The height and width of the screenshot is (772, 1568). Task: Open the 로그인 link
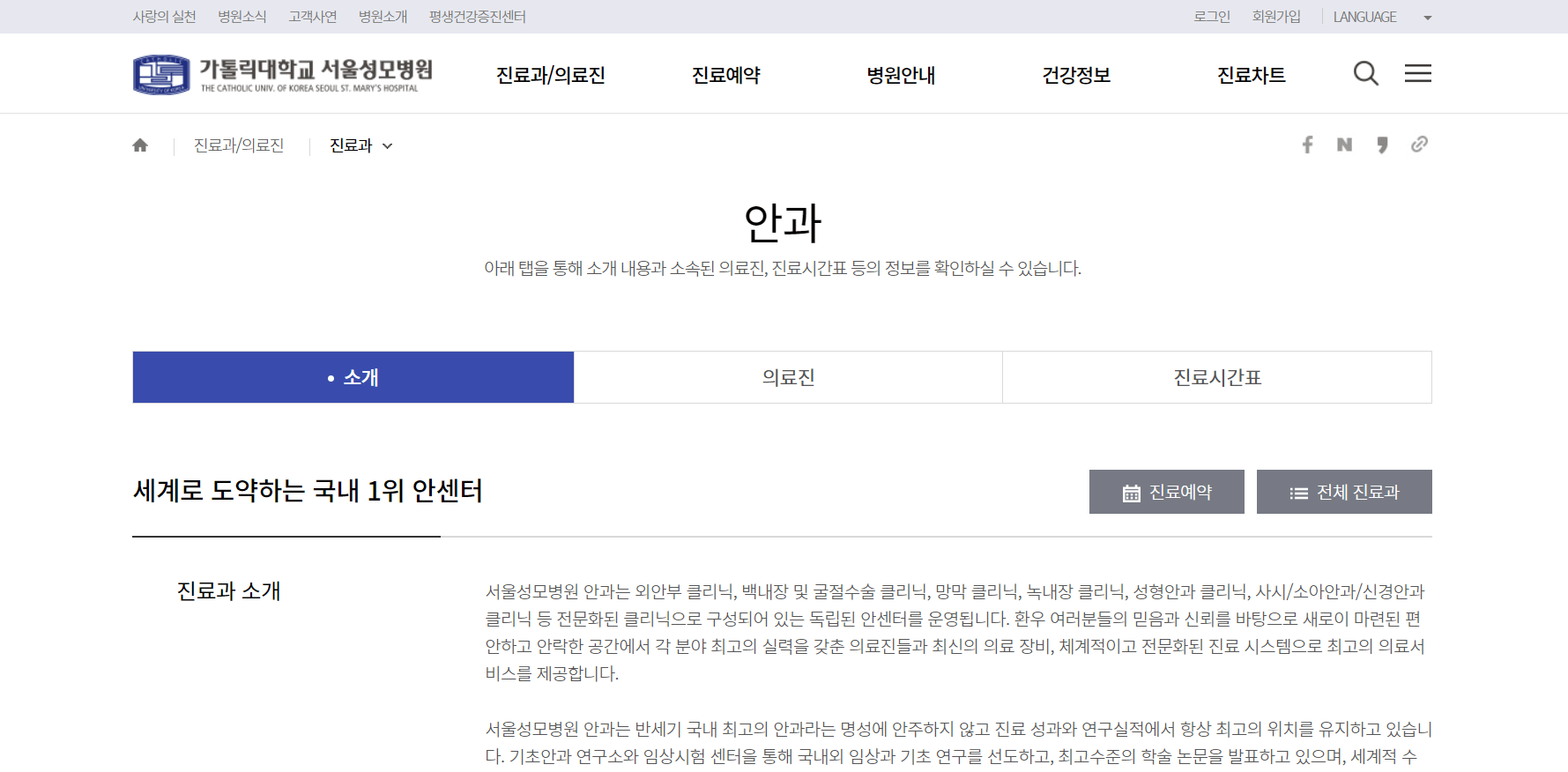1212,17
